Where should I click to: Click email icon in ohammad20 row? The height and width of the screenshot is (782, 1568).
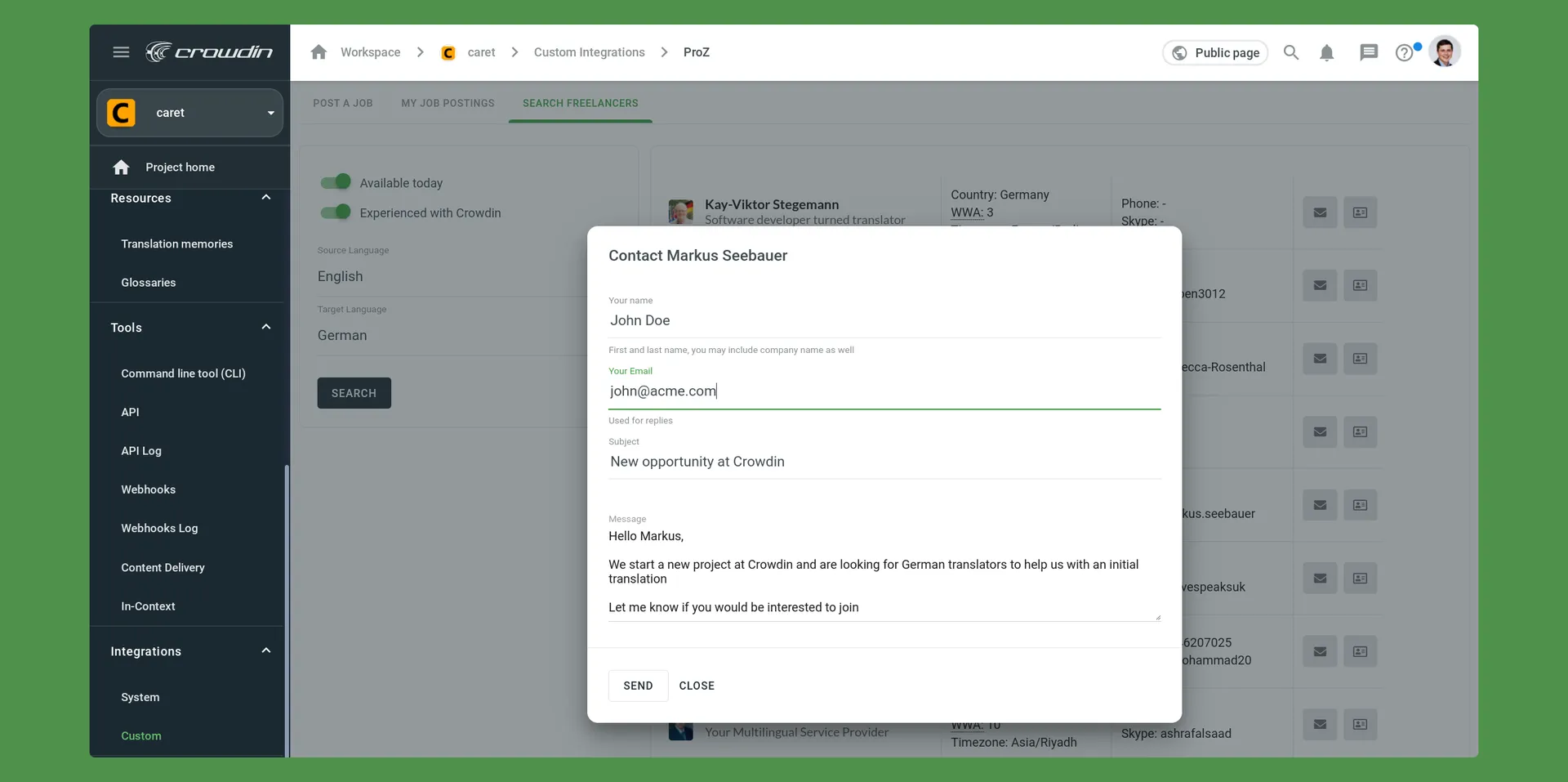[1320, 651]
